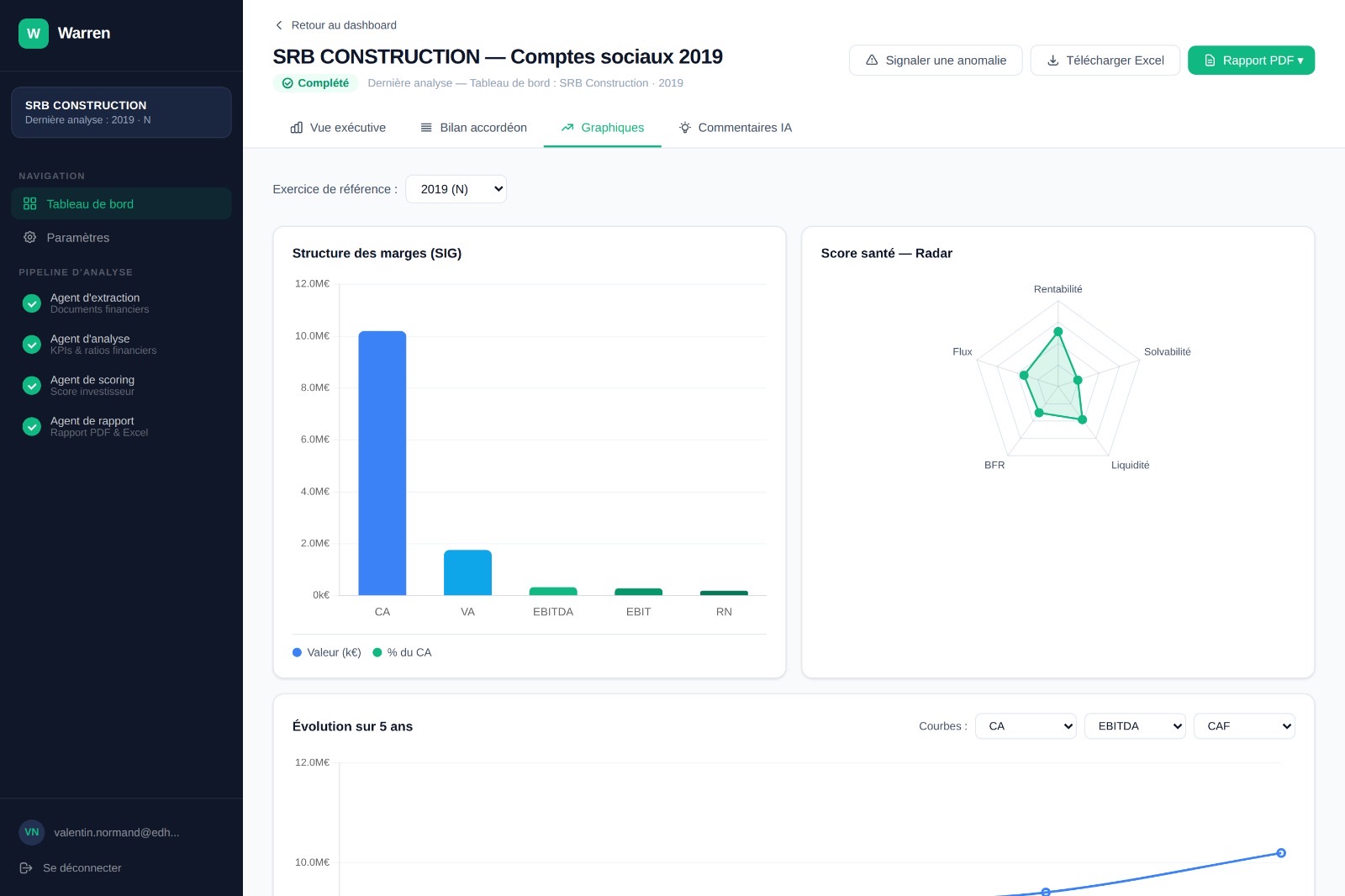Switch to the Vue exécutive tab
Image resolution: width=1345 pixels, height=896 pixels.
[x=338, y=128]
